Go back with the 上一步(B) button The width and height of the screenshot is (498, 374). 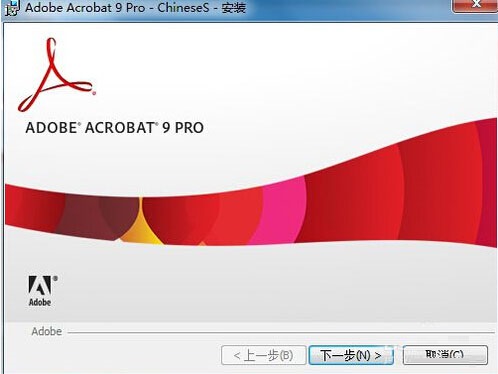(x=263, y=355)
